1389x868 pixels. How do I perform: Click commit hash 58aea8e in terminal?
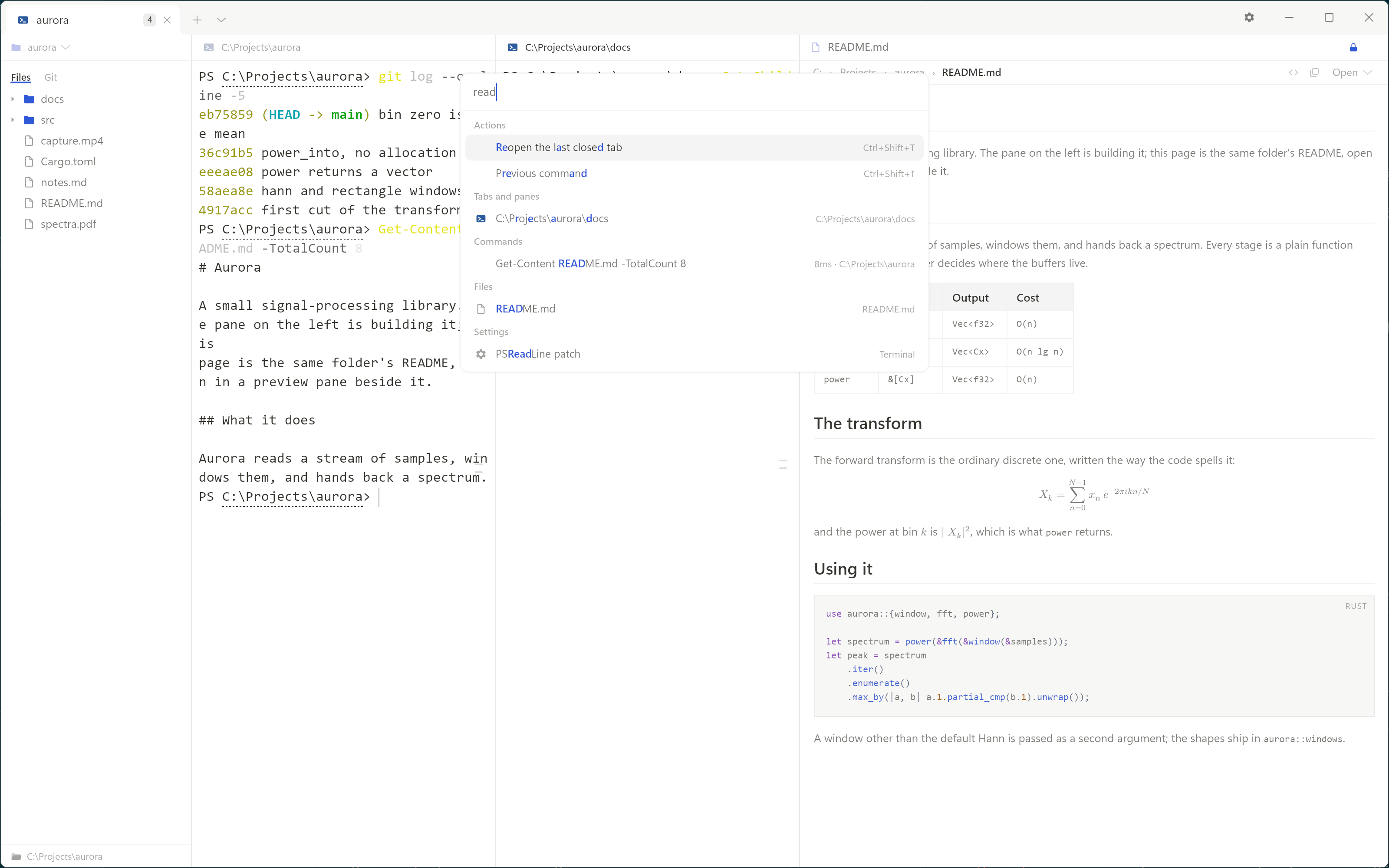point(226,191)
